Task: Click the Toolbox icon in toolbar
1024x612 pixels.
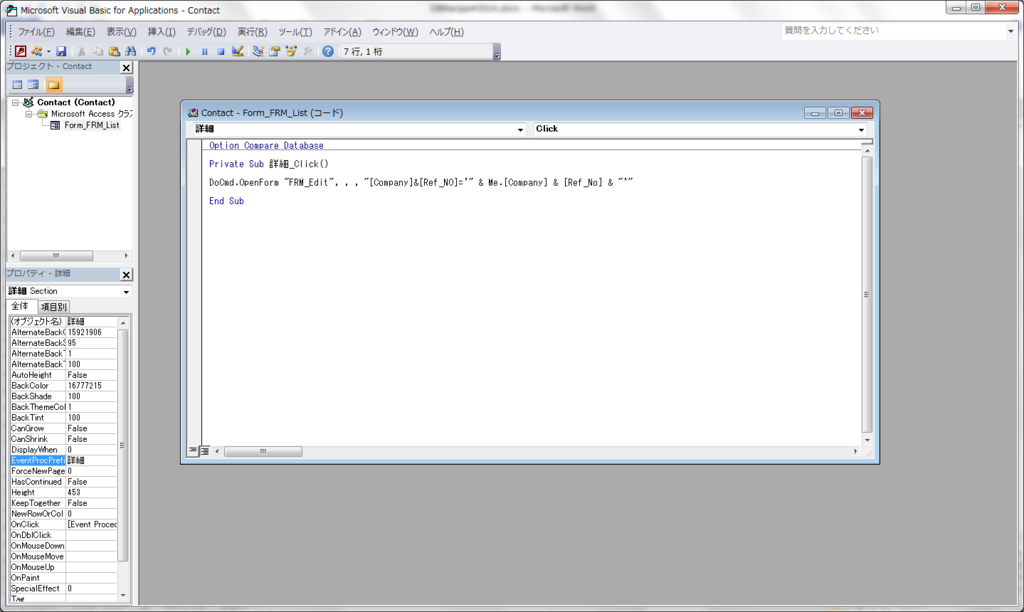Action: pos(308,51)
